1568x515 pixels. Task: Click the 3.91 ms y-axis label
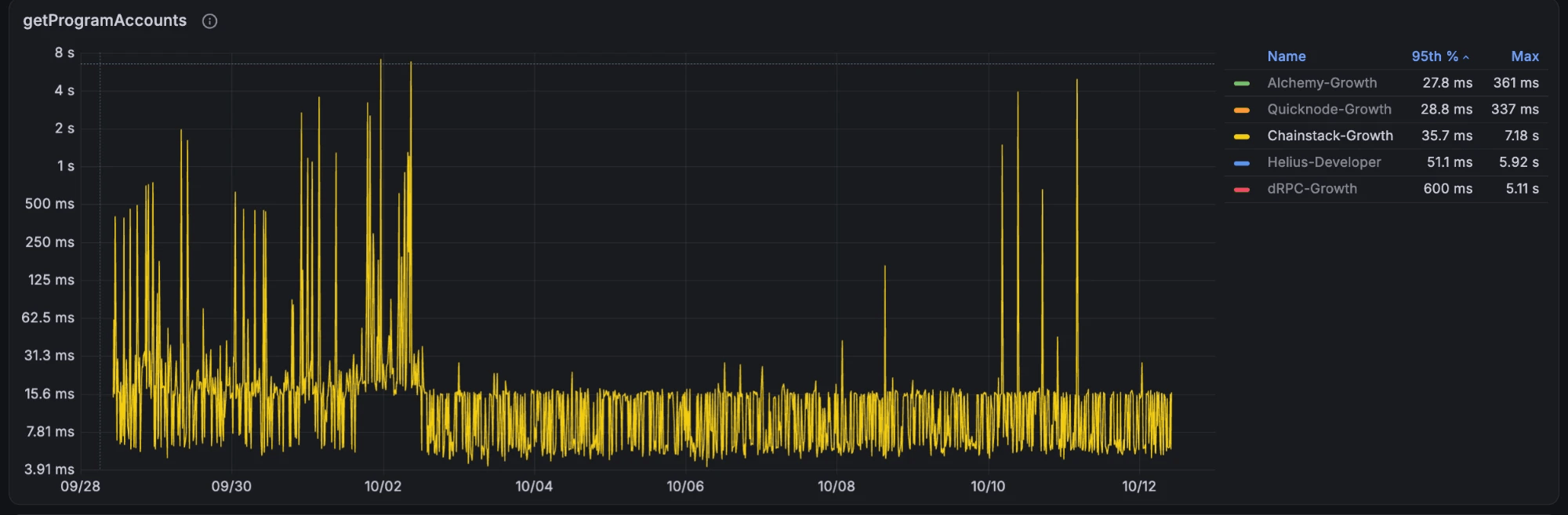(x=49, y=469)
